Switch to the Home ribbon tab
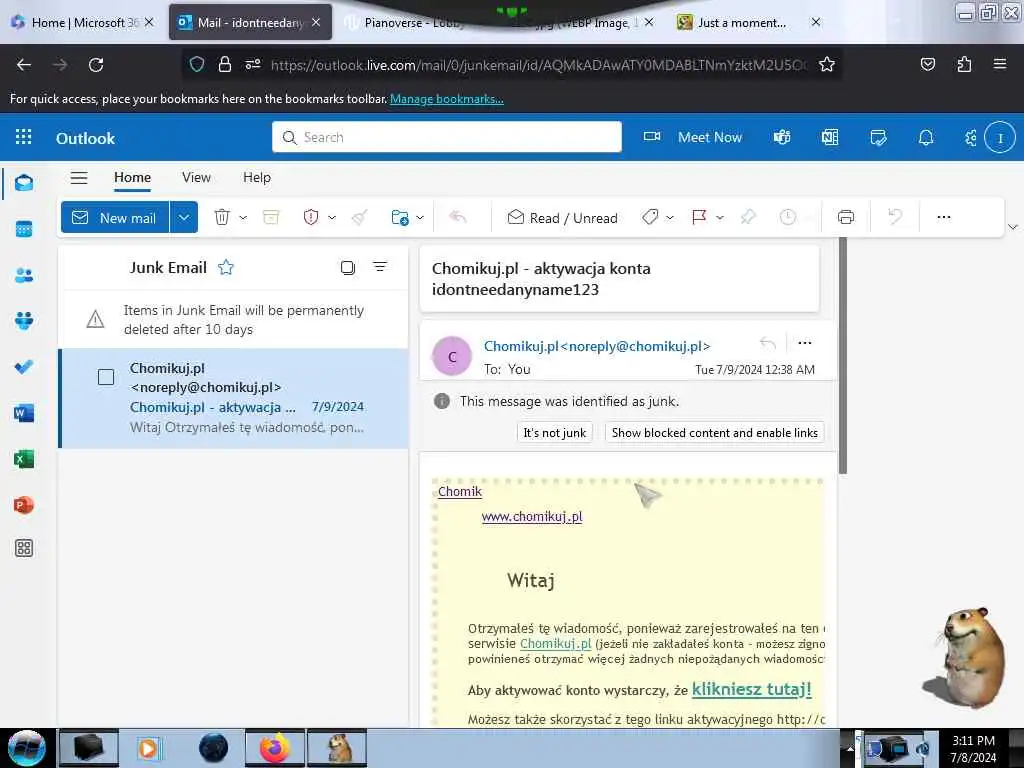 click(x=133, y=178)
